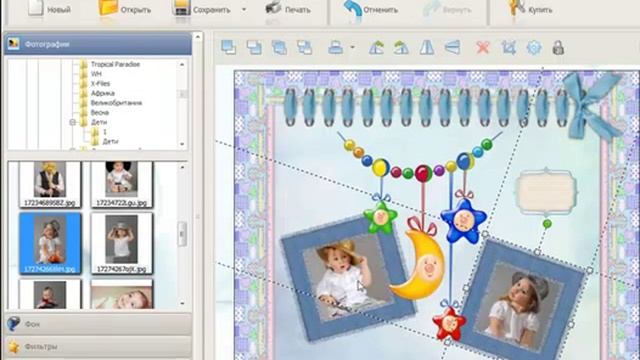This screenshot has width=640, height=360.
Task: Select the subfolder named 1
Action: coord(104,132)
